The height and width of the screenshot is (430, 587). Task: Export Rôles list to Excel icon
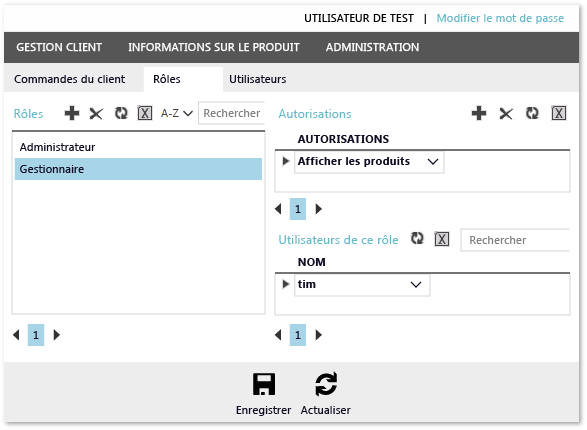point(145,113)
